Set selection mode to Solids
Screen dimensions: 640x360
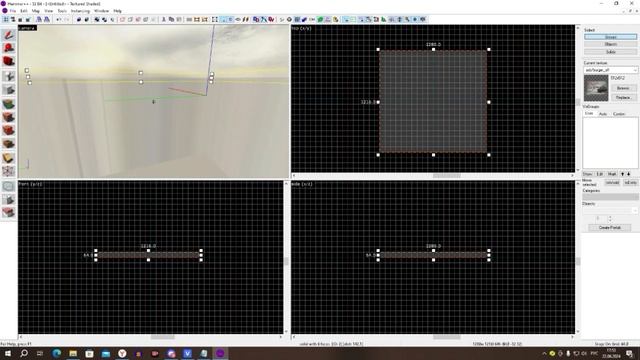click(610, 52)
